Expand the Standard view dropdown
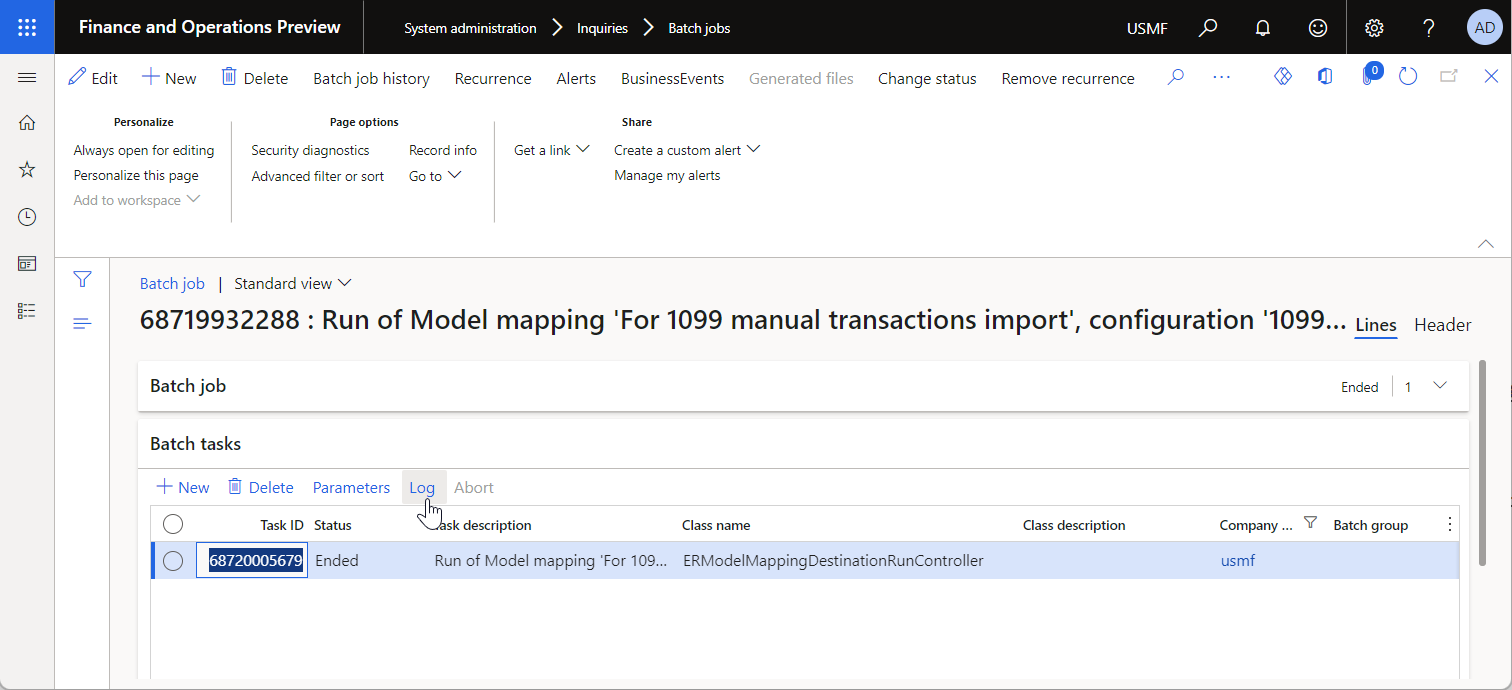1512x690 pixels. tap(345, 283)
